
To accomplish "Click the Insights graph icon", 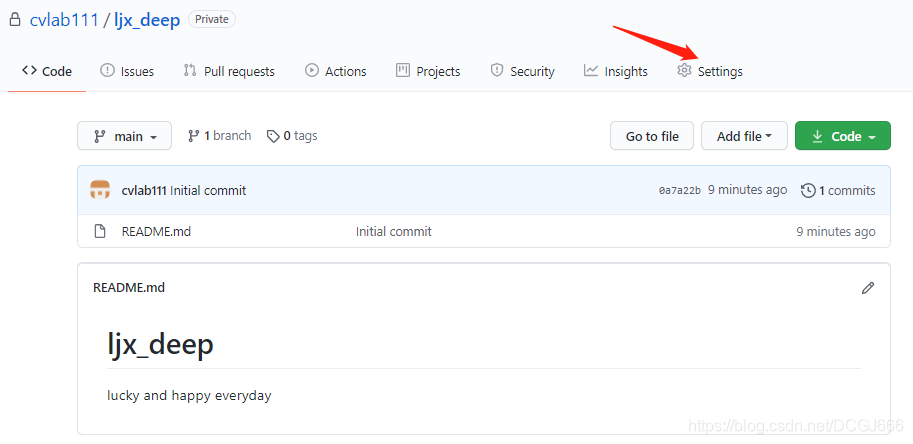I will pos(591,70).
